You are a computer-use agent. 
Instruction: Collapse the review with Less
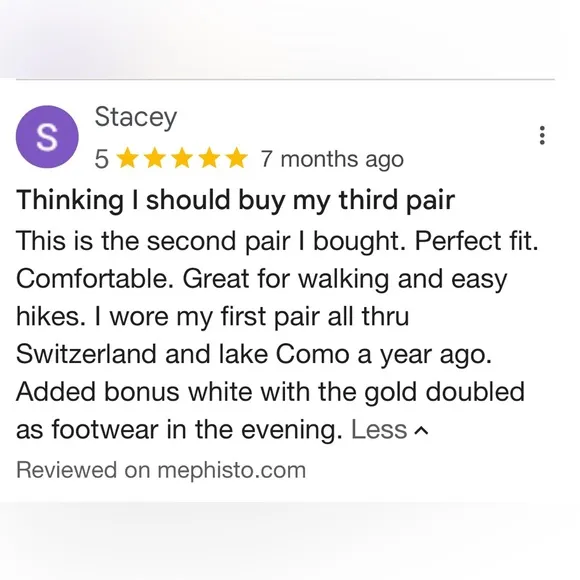[x=379, y=429]
